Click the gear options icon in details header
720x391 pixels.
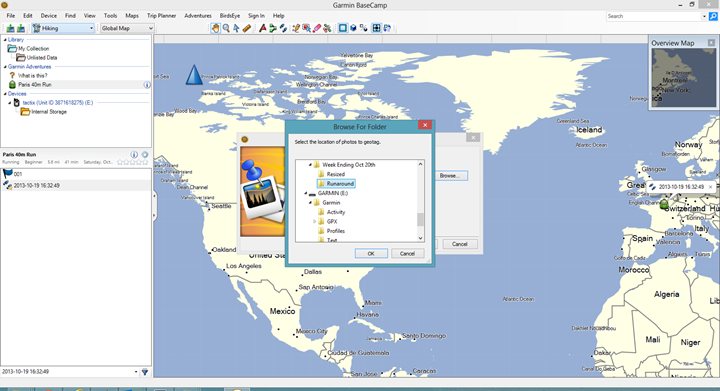(145, 155)
